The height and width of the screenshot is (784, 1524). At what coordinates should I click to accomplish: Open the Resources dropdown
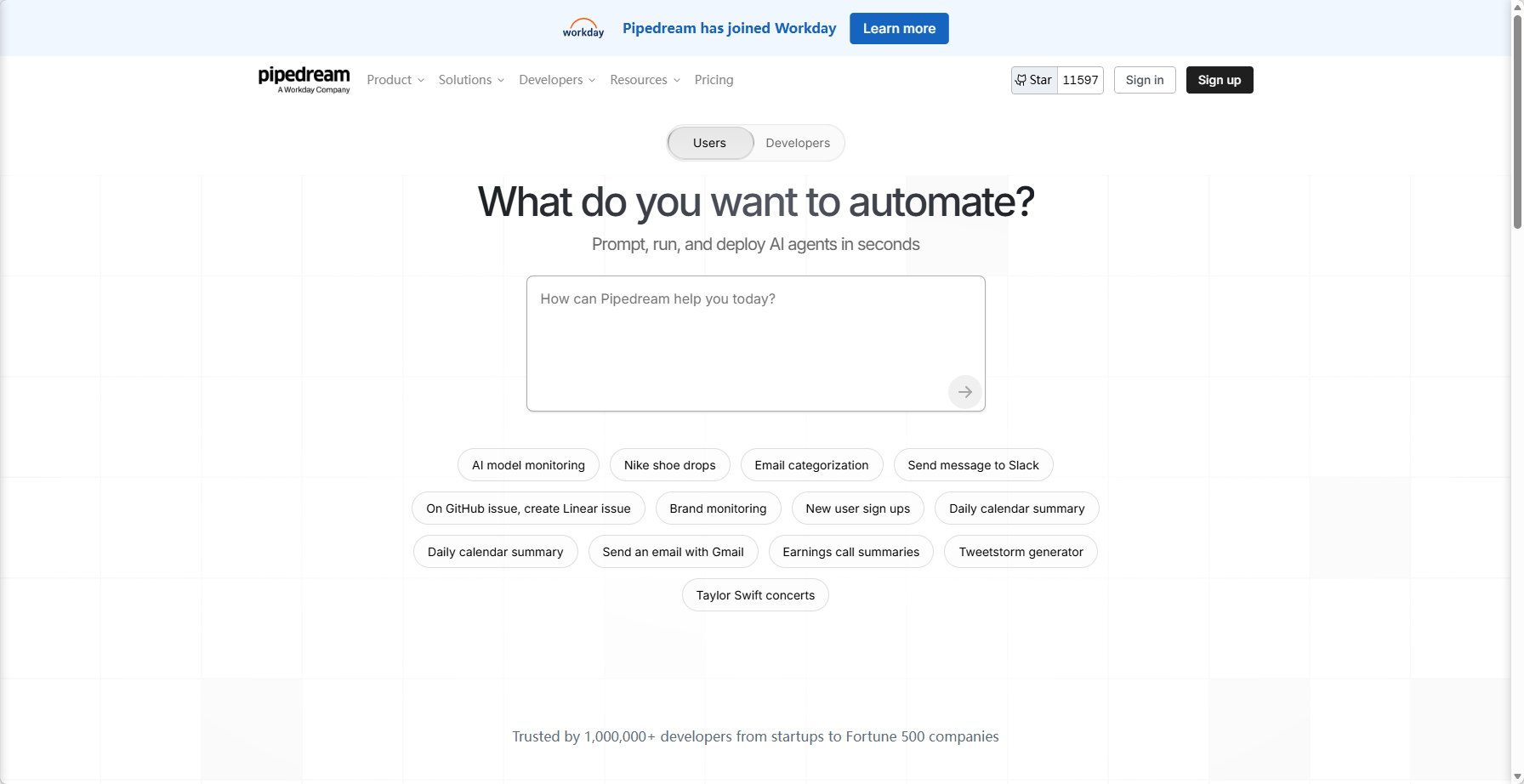point(645,80)
